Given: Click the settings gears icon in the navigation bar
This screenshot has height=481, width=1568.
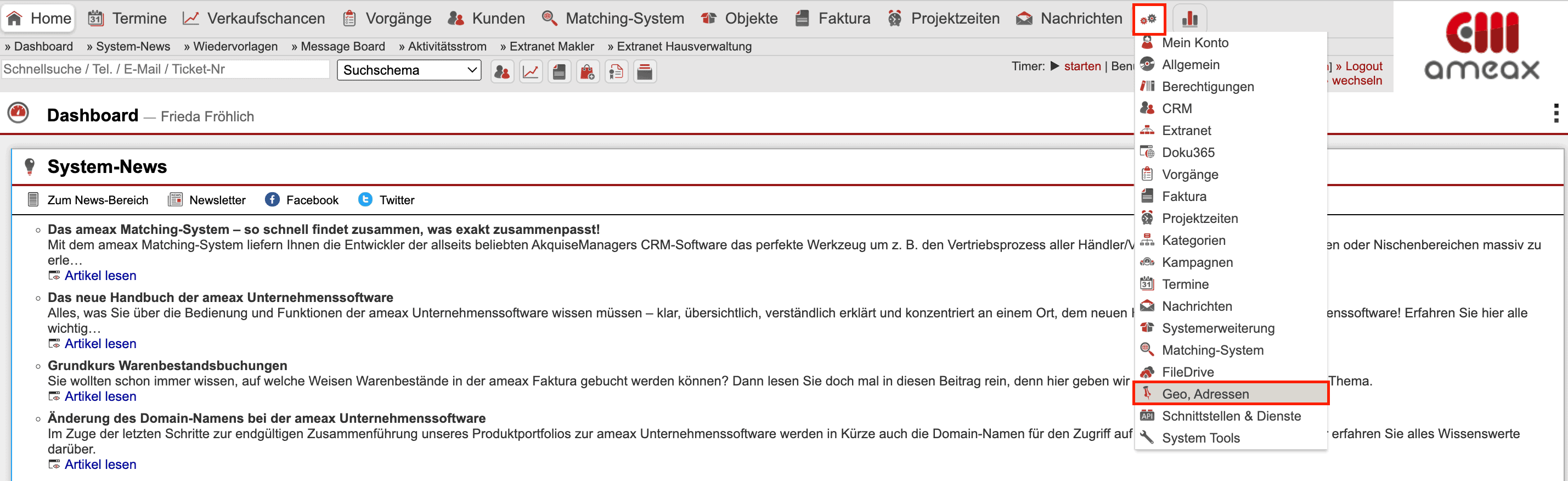Looking at the screenshot, I should tap(1148, 19).
